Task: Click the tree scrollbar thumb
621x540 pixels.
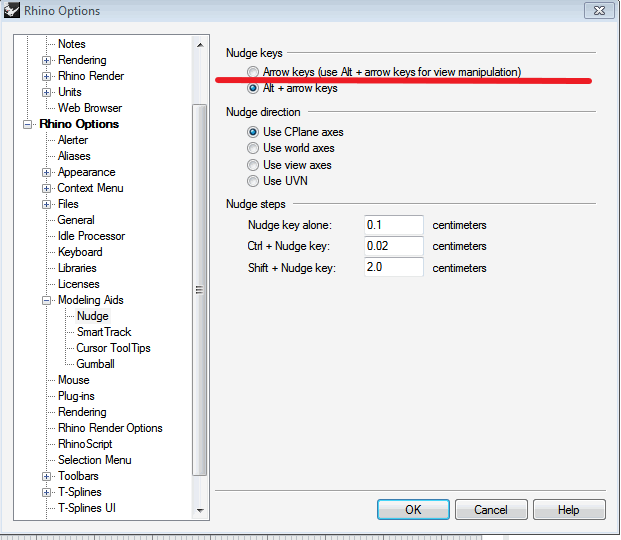Action: [x=199, y=290]
